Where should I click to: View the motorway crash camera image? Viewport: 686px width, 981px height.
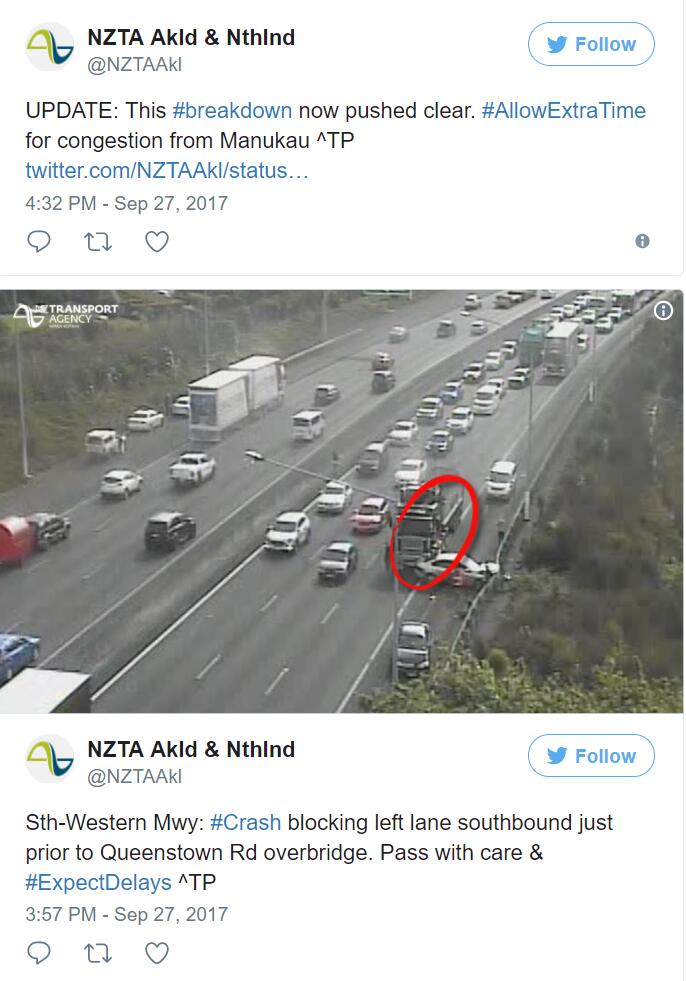(x=341, y=501)
